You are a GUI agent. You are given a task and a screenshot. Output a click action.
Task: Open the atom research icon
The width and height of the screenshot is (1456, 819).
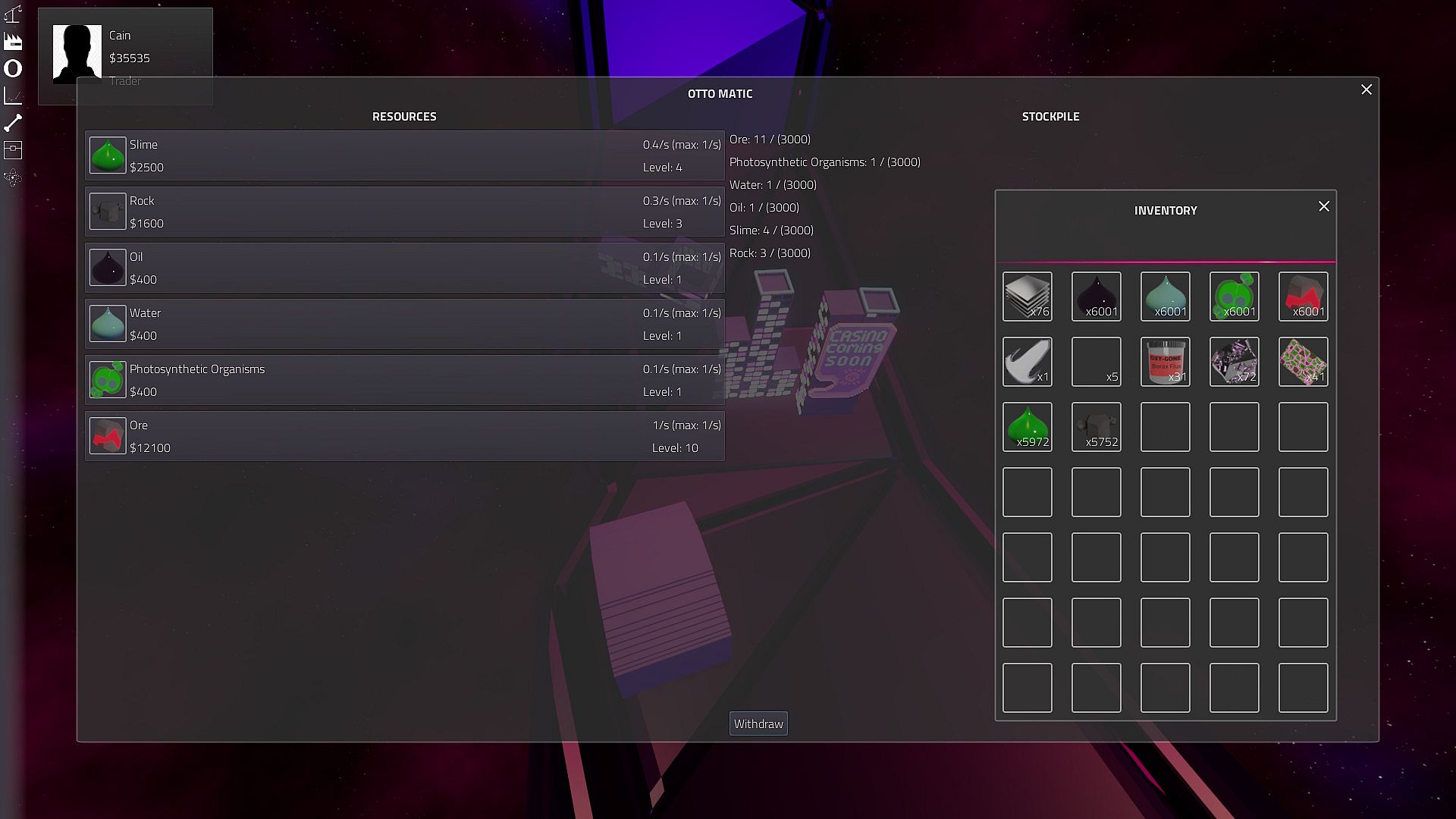13,178
